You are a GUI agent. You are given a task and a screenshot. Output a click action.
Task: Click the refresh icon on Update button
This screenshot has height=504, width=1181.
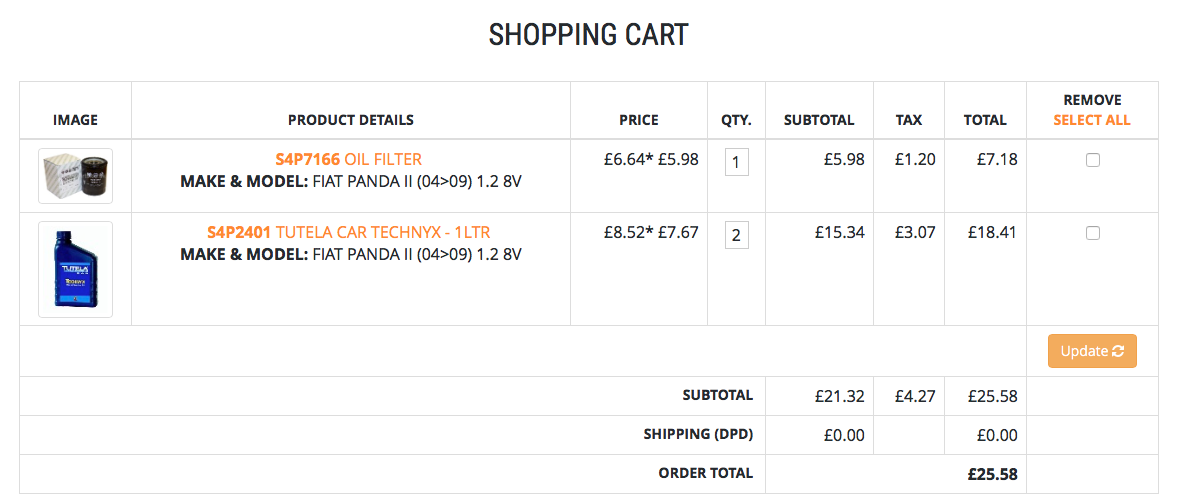click(x=1118, y=351)
